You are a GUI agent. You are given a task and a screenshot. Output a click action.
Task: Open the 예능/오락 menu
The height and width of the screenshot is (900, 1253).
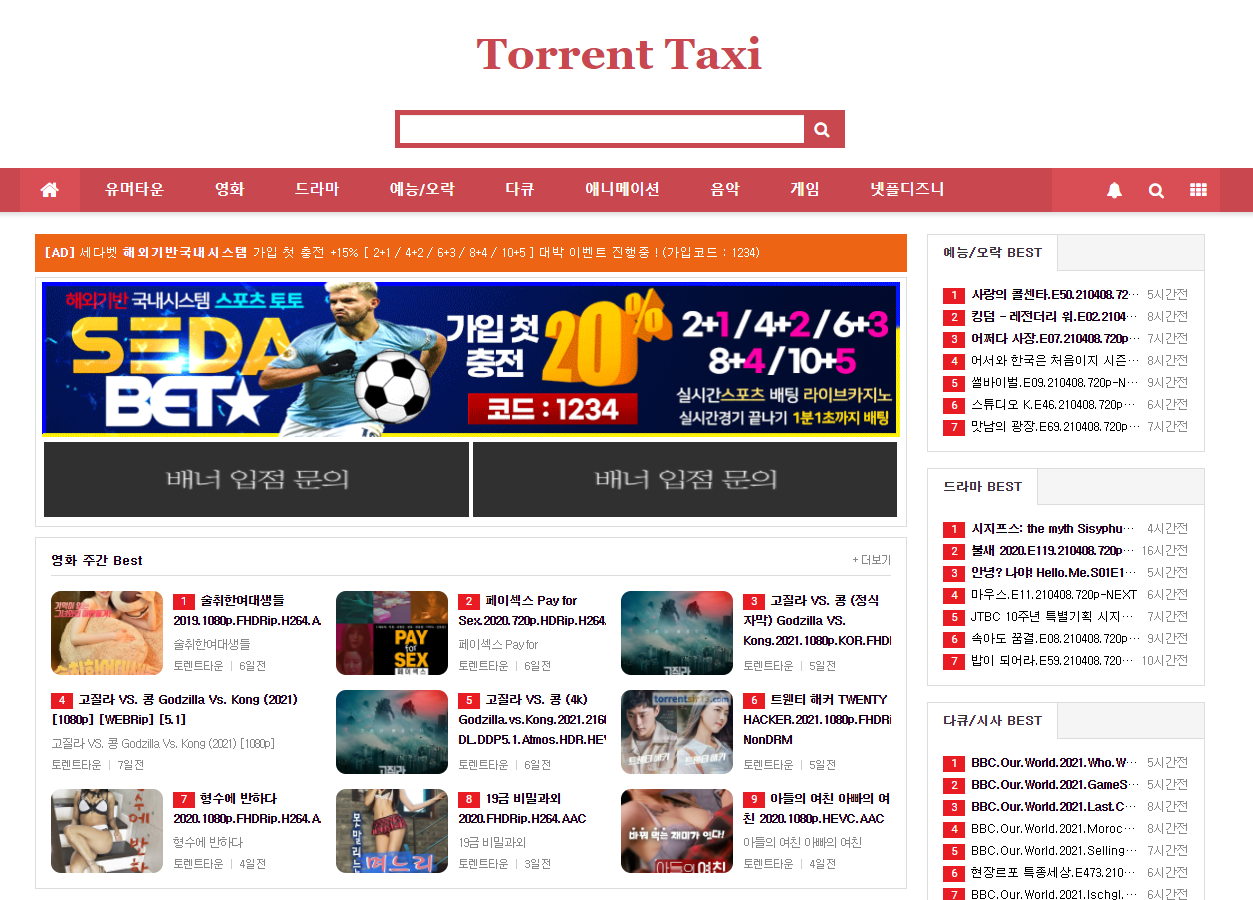click(x=421, y=190)
